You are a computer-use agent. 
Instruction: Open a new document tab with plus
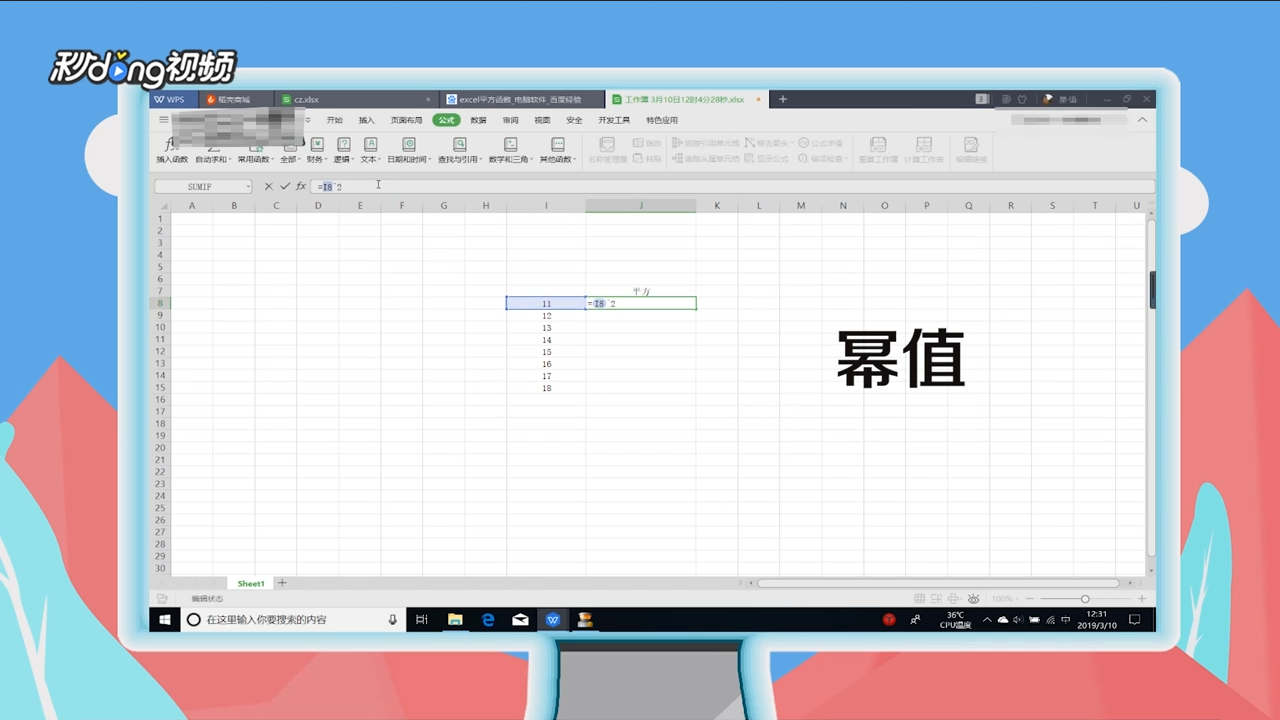pyautogui.click(x=783, y=99)
